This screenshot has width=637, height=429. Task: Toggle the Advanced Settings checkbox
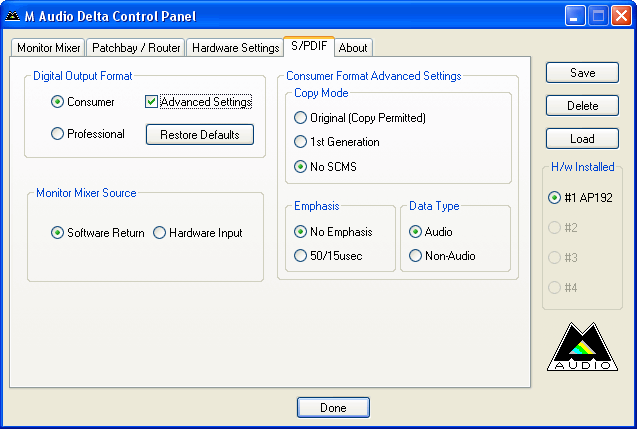[x=152, y=102]
